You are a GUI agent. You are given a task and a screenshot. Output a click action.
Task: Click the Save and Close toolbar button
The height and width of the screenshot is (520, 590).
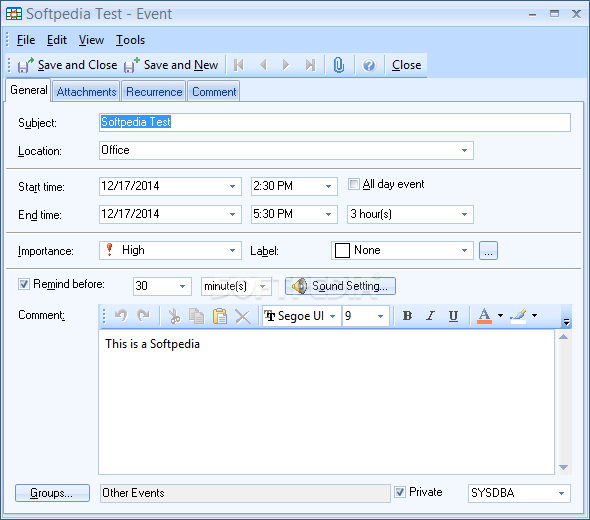coord(68,65)
